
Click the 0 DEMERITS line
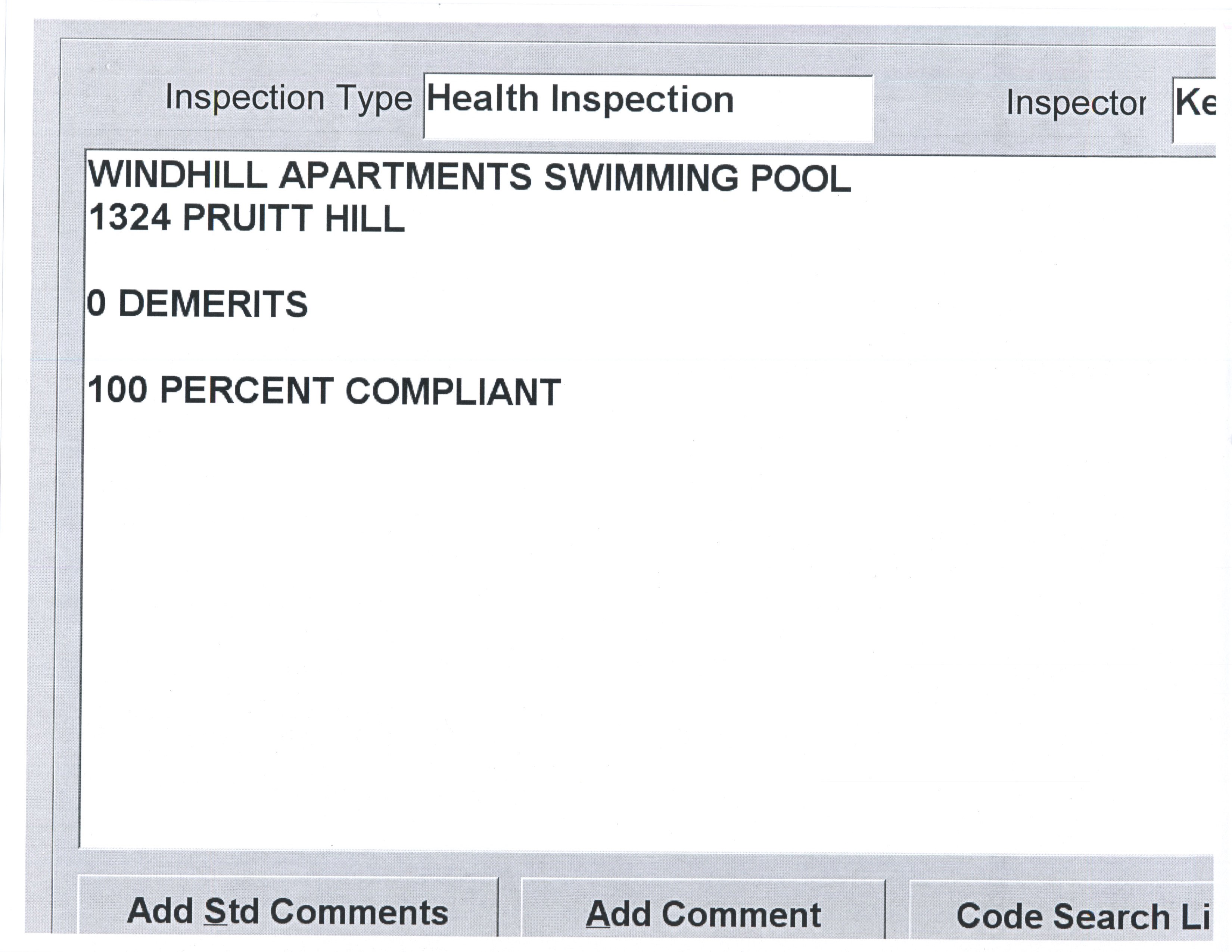tap(197, 304)
